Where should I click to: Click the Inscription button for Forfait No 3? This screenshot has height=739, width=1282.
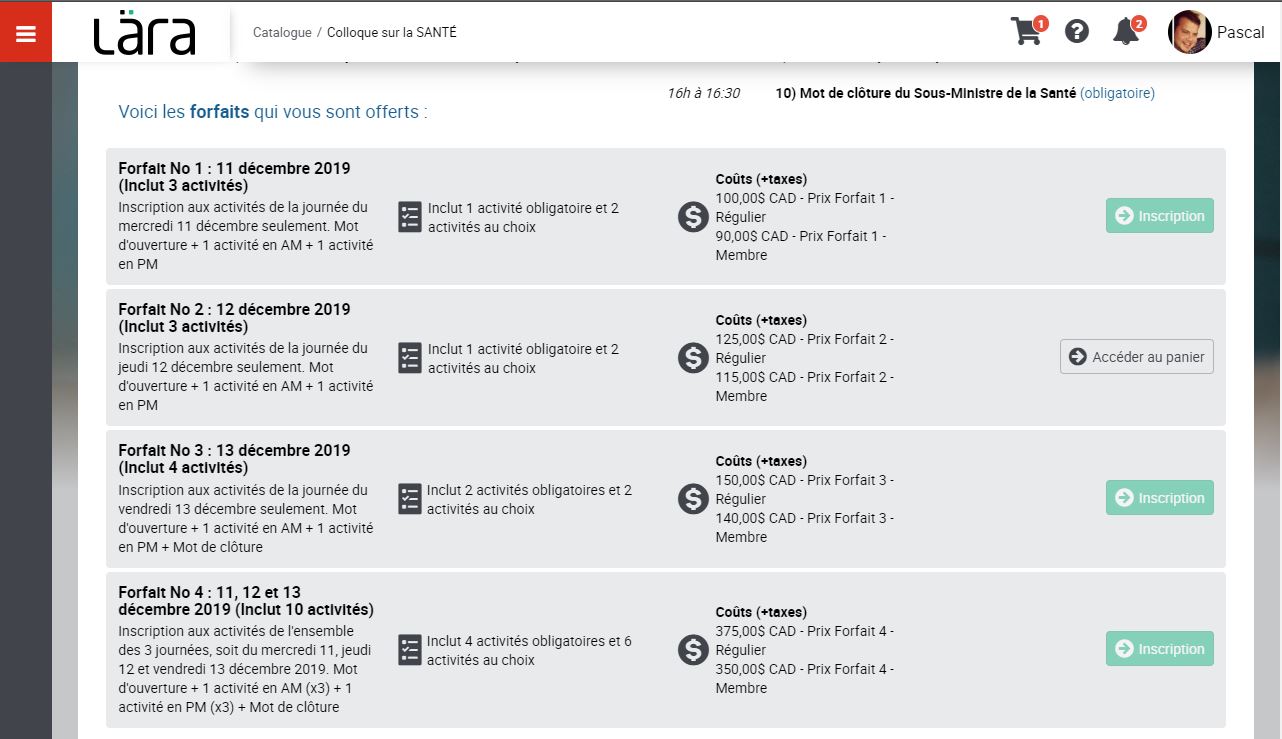click(1159, 497)
